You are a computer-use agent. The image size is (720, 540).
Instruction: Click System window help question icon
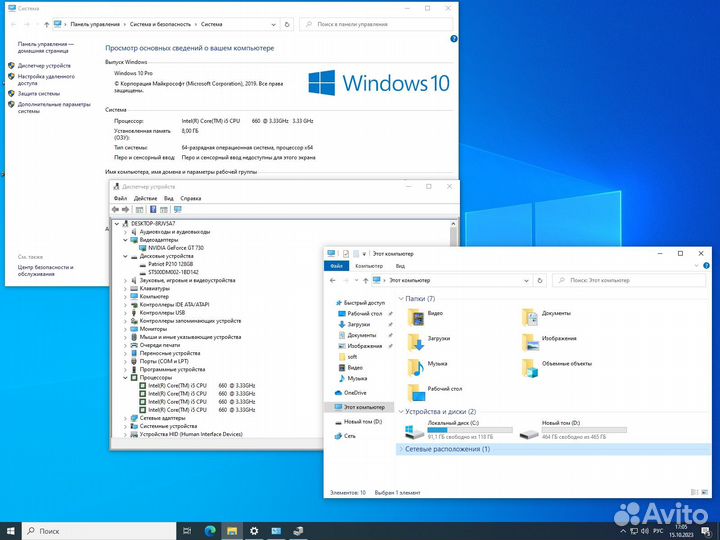pyautogui.click(x=454, y=39)
